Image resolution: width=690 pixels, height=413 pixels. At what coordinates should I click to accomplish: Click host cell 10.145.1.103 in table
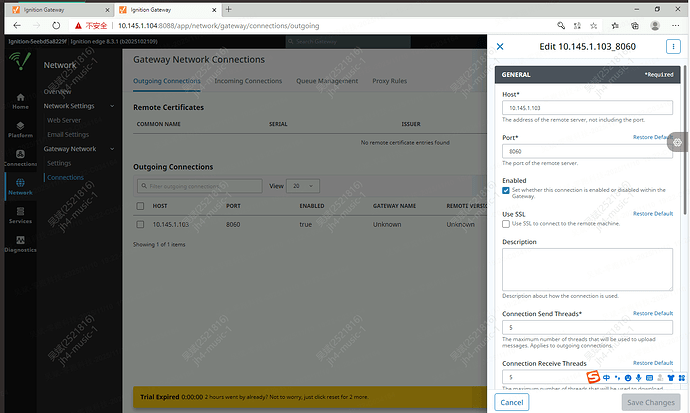click(171, 224)
